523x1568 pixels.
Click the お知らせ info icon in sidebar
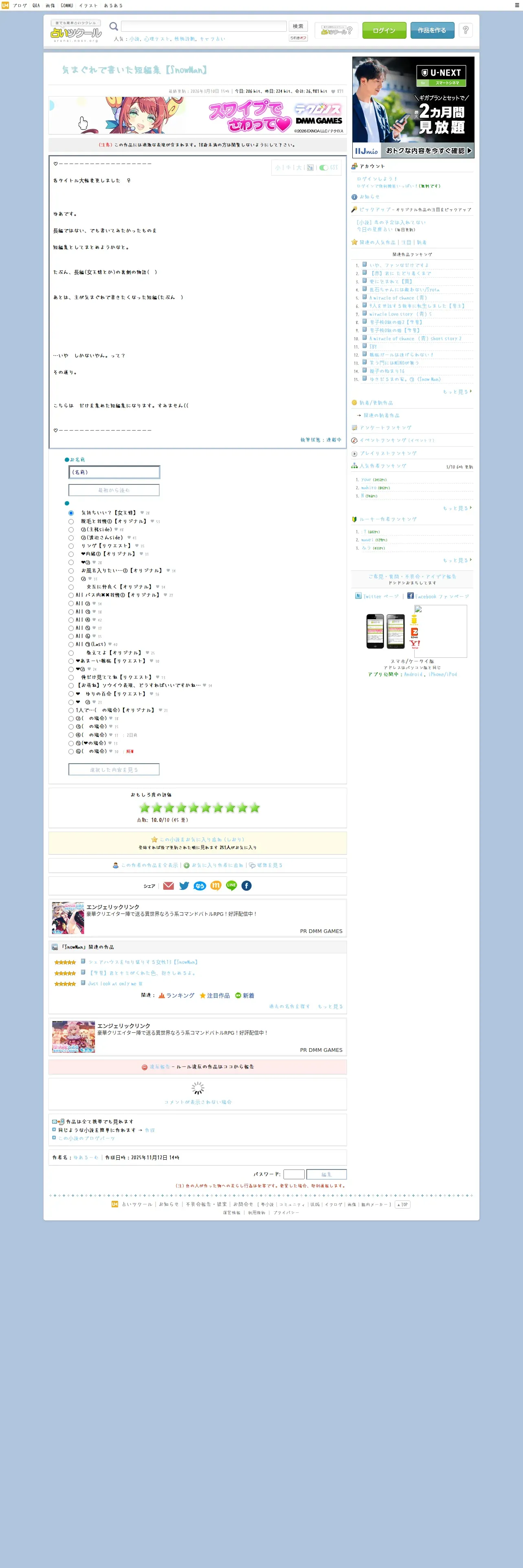354,197
